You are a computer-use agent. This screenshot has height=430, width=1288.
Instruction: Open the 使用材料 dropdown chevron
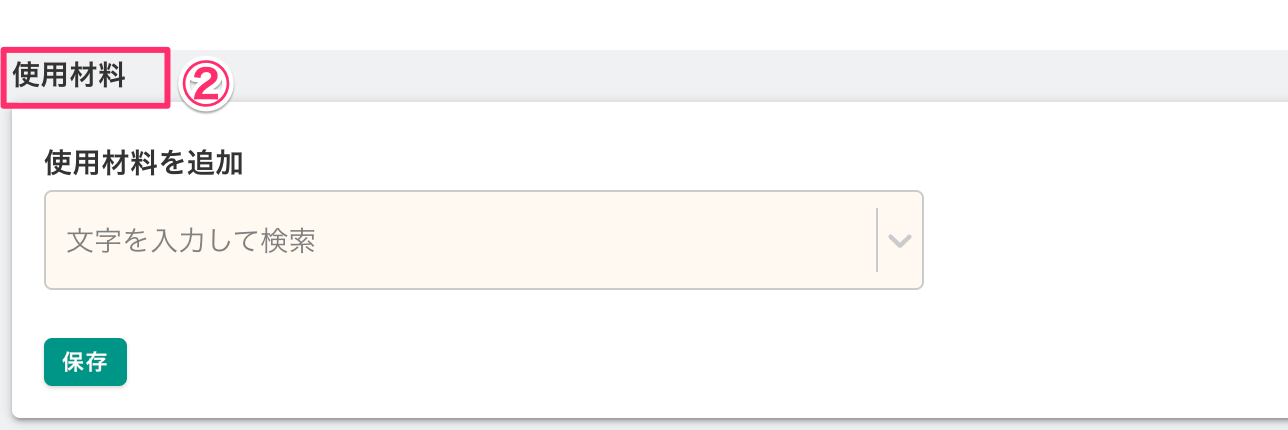click(x=900, y=241)
